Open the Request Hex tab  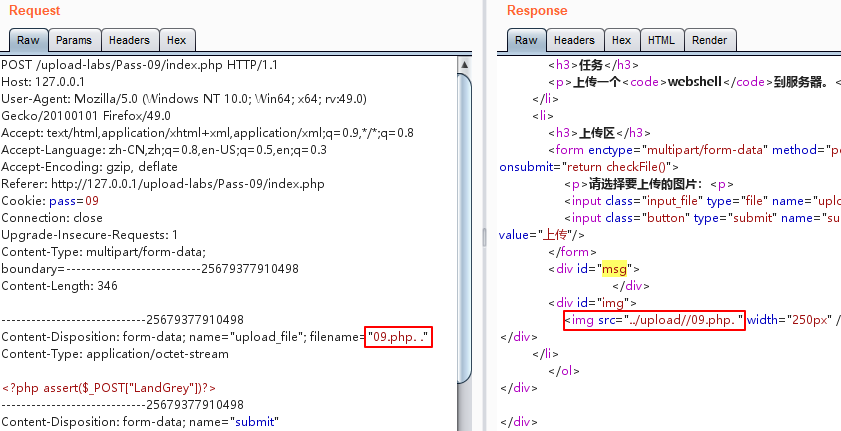click(176, 40)
